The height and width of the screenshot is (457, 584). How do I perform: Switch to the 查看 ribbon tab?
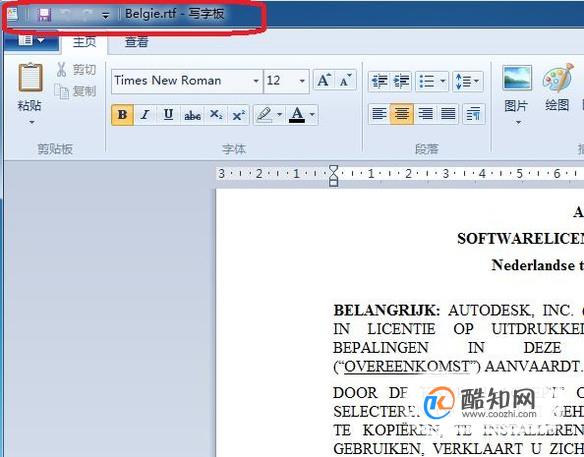137,41
